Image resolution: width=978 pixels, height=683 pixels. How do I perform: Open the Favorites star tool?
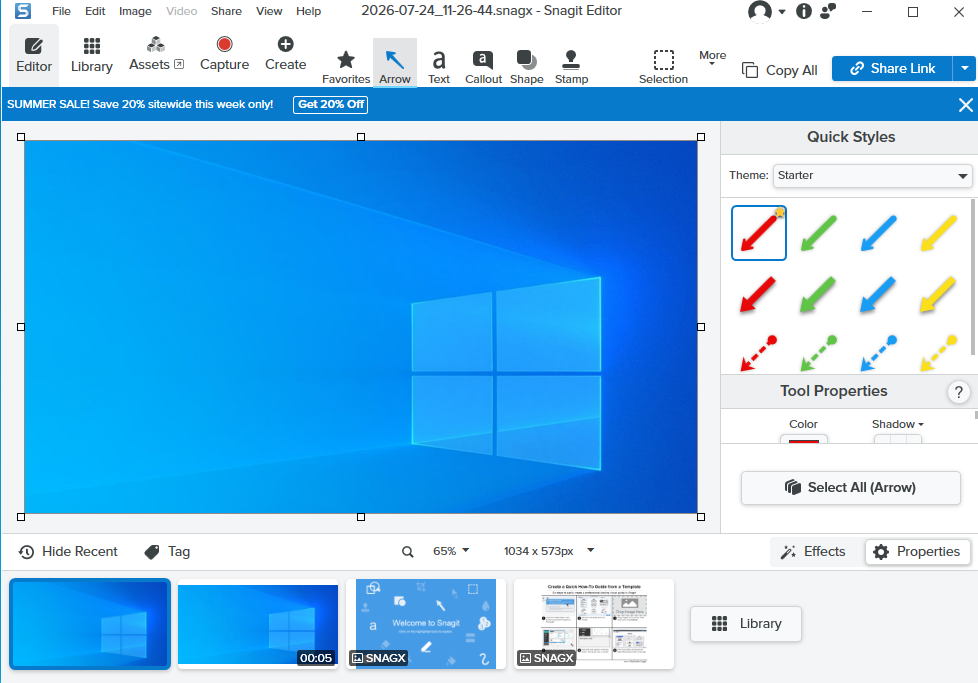346,67
